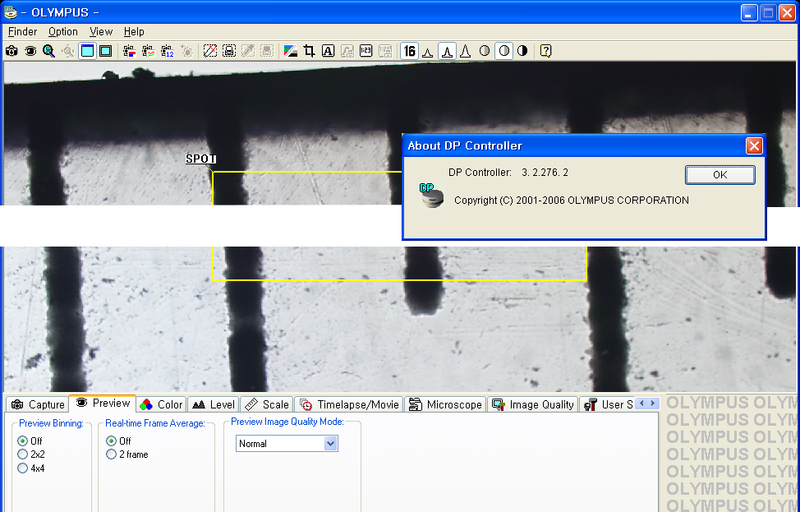Click the text annotation 'A' icon

[x=328, y=51]
